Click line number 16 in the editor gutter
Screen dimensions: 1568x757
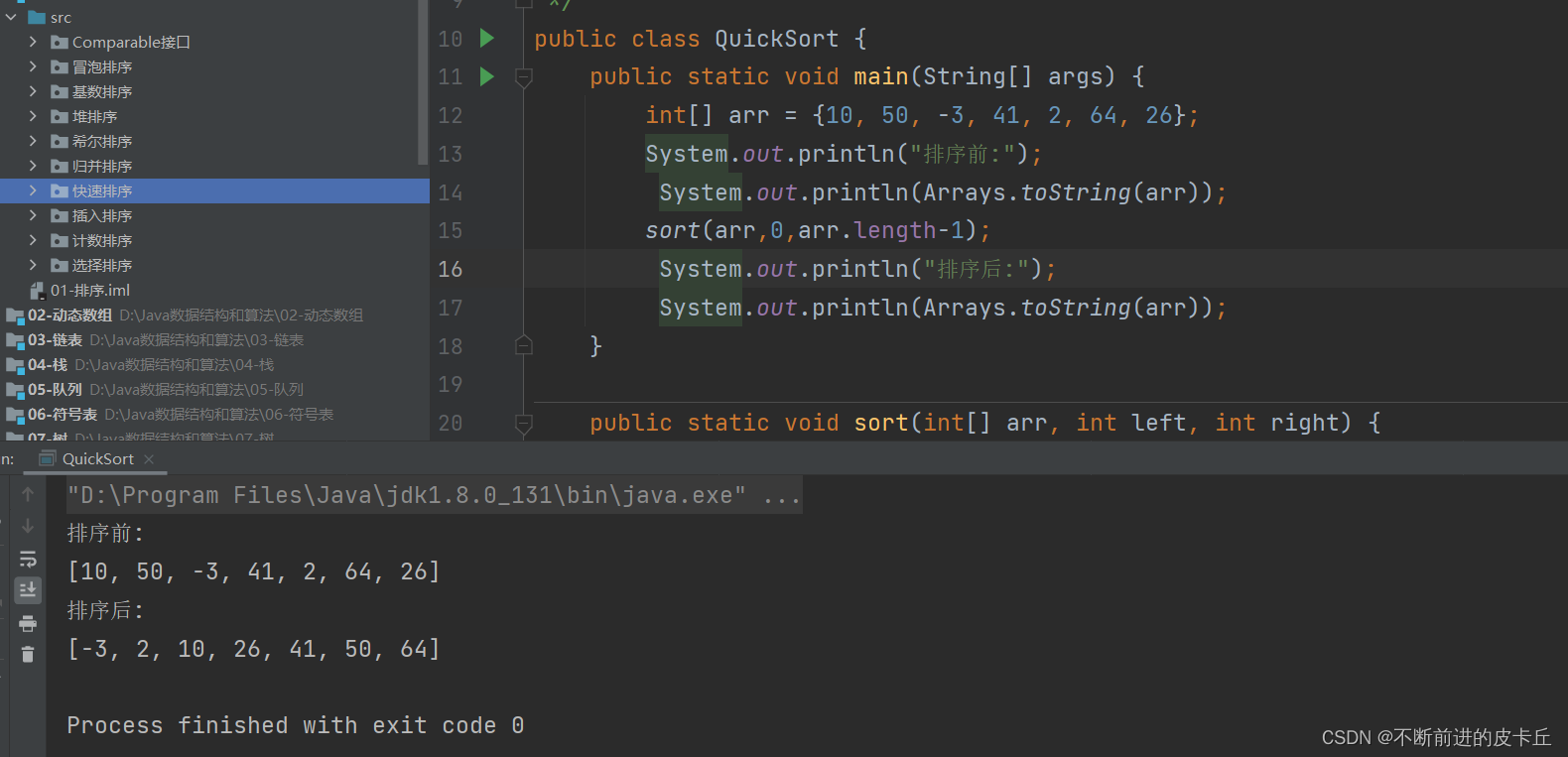click(x=451, y=269)
